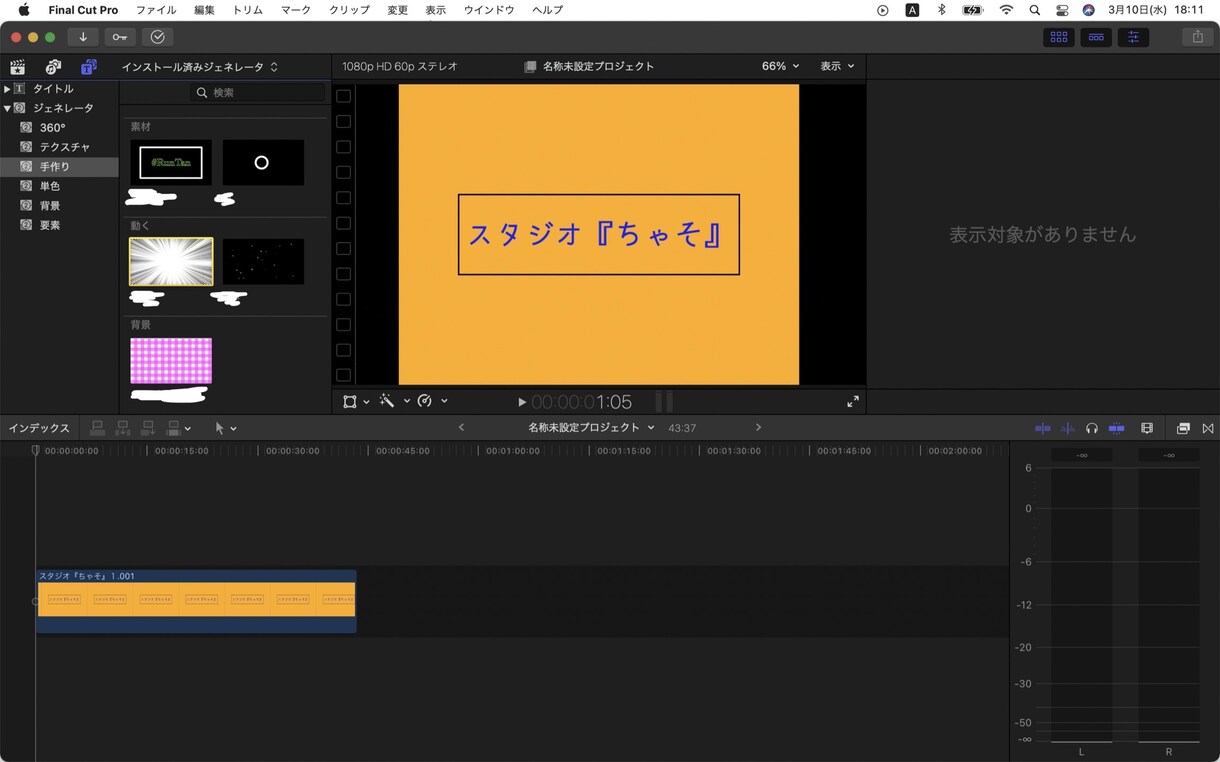Open the クリップ menu
1220x762 pixels.
click(349, 10)
